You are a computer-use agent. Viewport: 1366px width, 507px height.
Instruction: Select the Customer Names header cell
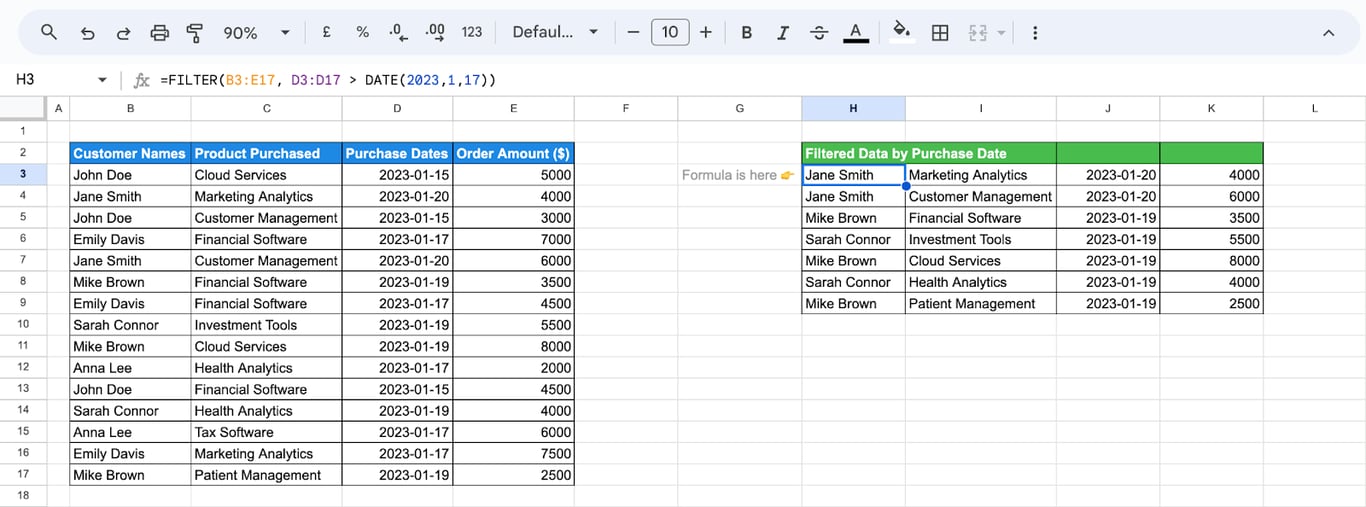click(x=130, y=153)
